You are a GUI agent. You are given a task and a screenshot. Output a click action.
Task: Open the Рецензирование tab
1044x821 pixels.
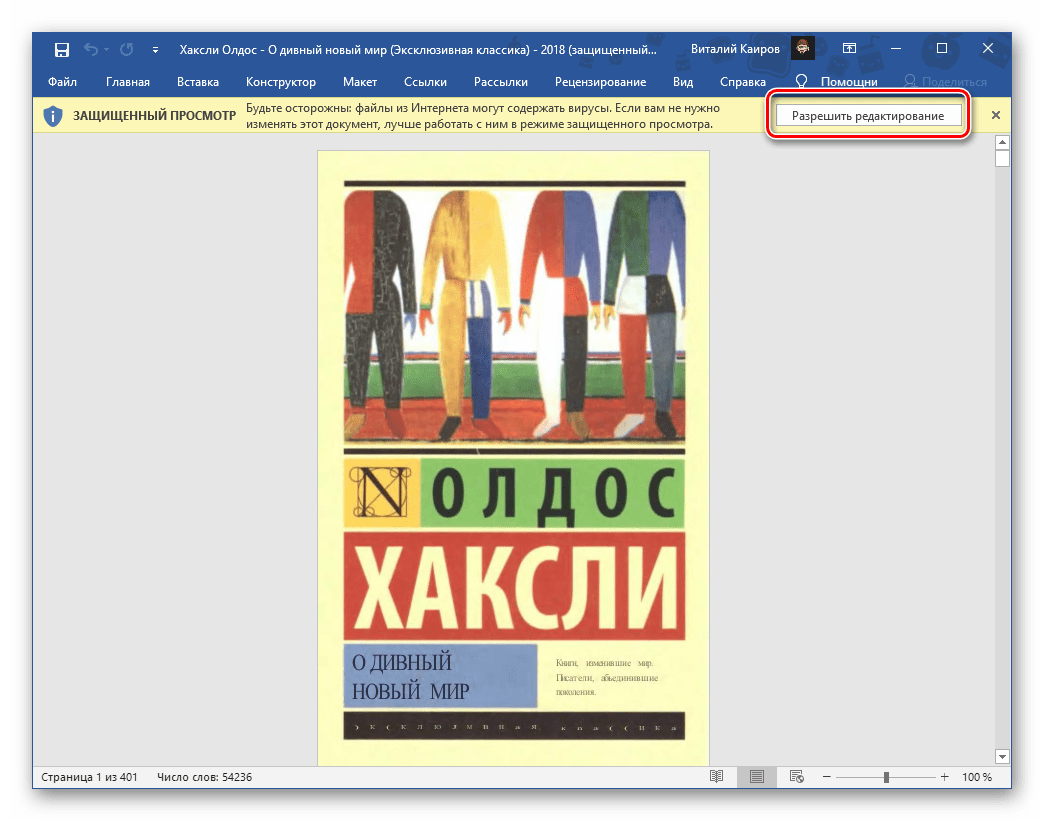pos(601,82)
